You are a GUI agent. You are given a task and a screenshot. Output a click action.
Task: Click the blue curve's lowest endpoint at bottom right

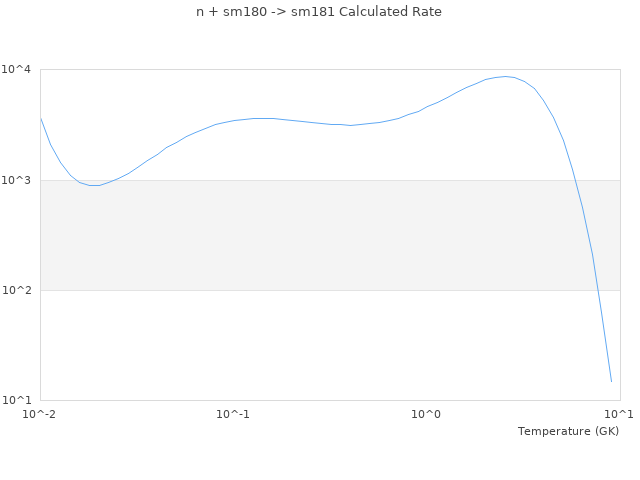[611, 381]
